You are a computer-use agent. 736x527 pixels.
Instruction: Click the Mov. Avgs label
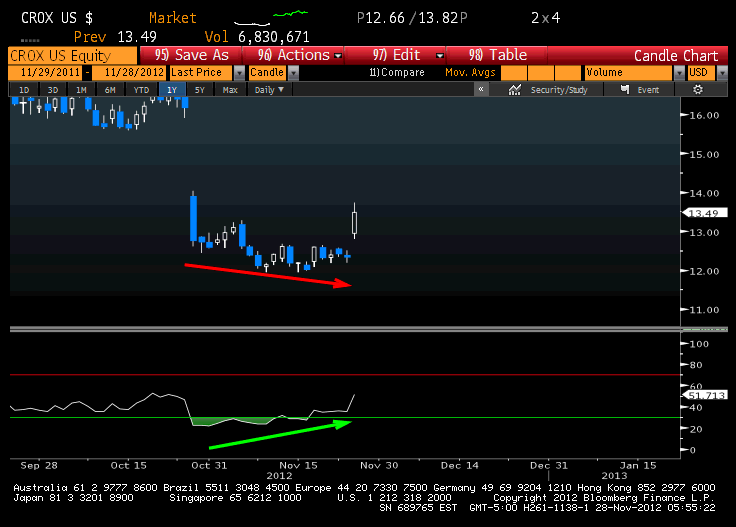coord(470,72)
